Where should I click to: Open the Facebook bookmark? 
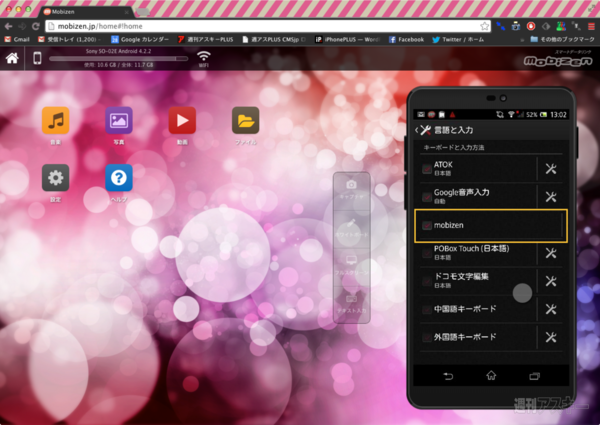point(406,39)
